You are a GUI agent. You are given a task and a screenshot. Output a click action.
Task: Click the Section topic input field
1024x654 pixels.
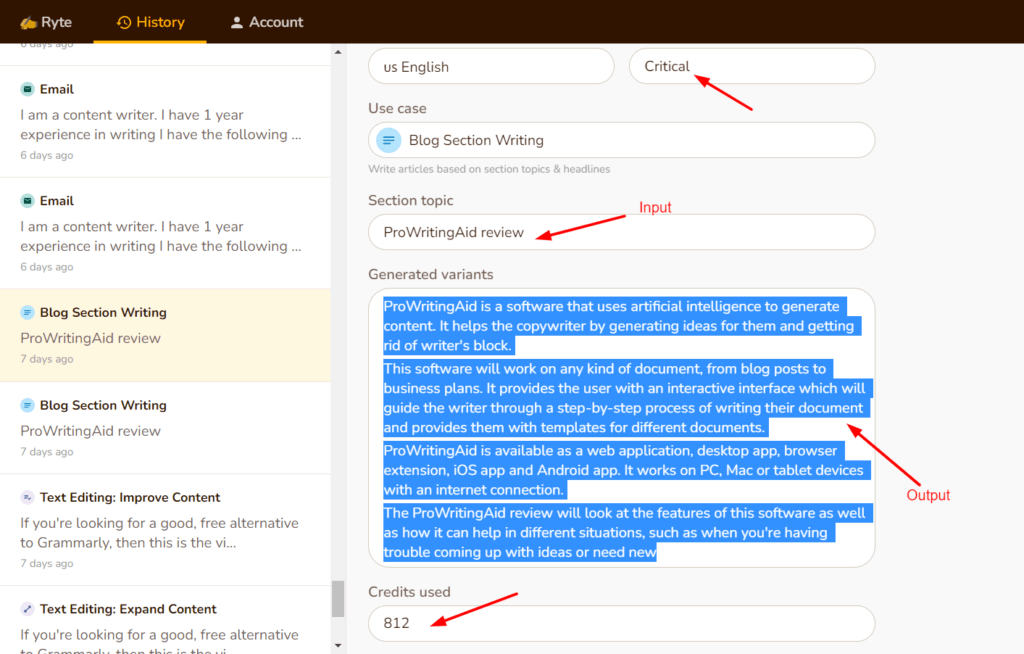(x=621, y=232)
